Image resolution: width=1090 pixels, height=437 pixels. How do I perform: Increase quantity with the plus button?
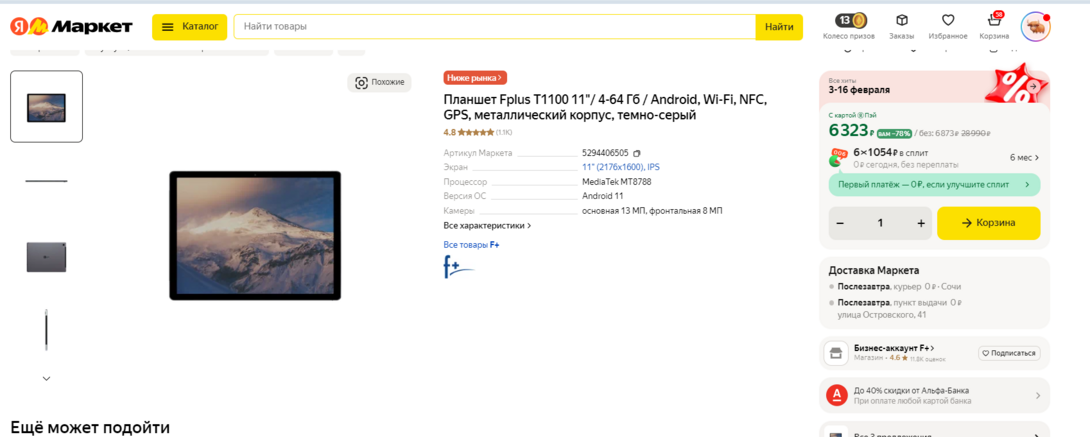click(921, 223)
